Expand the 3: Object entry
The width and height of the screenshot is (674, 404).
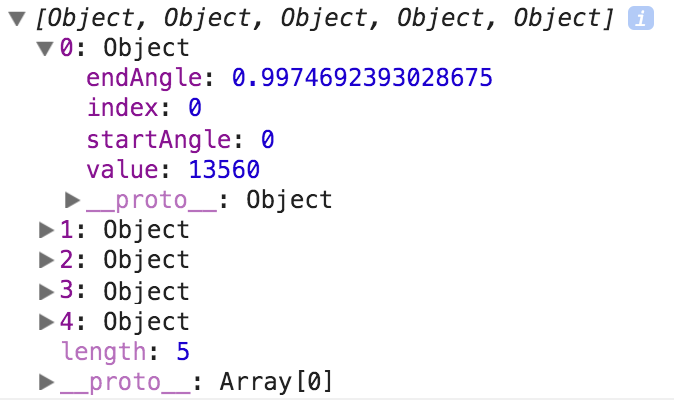click(45, 291)
